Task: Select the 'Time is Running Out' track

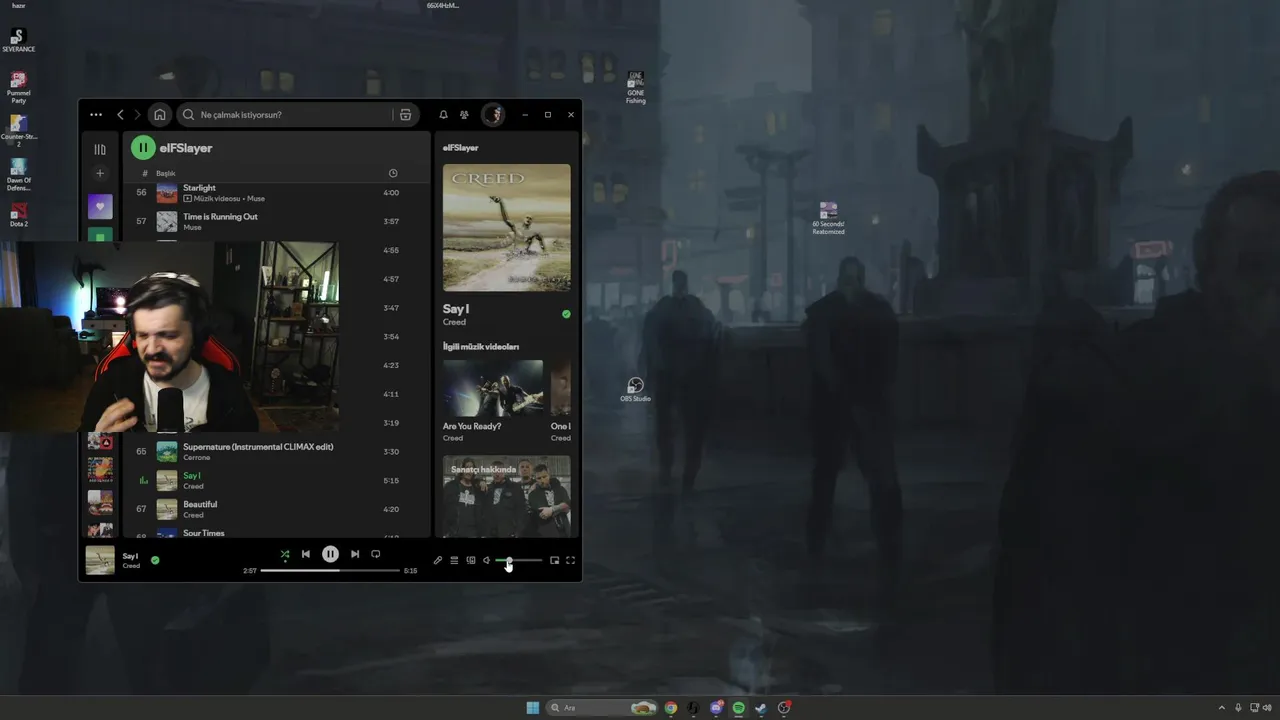Action: tap(276, 222)
